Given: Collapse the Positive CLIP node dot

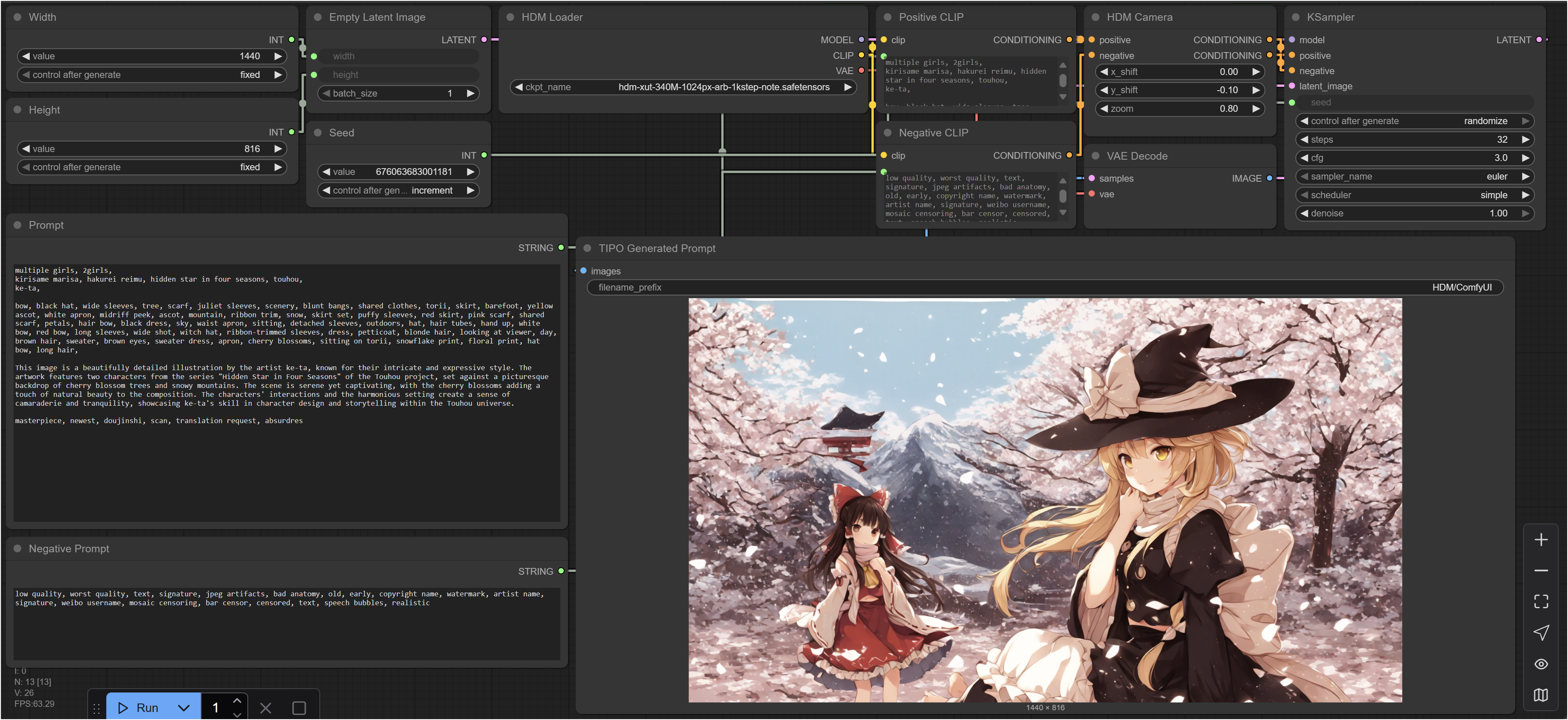Looking at the screenshot, I should point(887,17).
